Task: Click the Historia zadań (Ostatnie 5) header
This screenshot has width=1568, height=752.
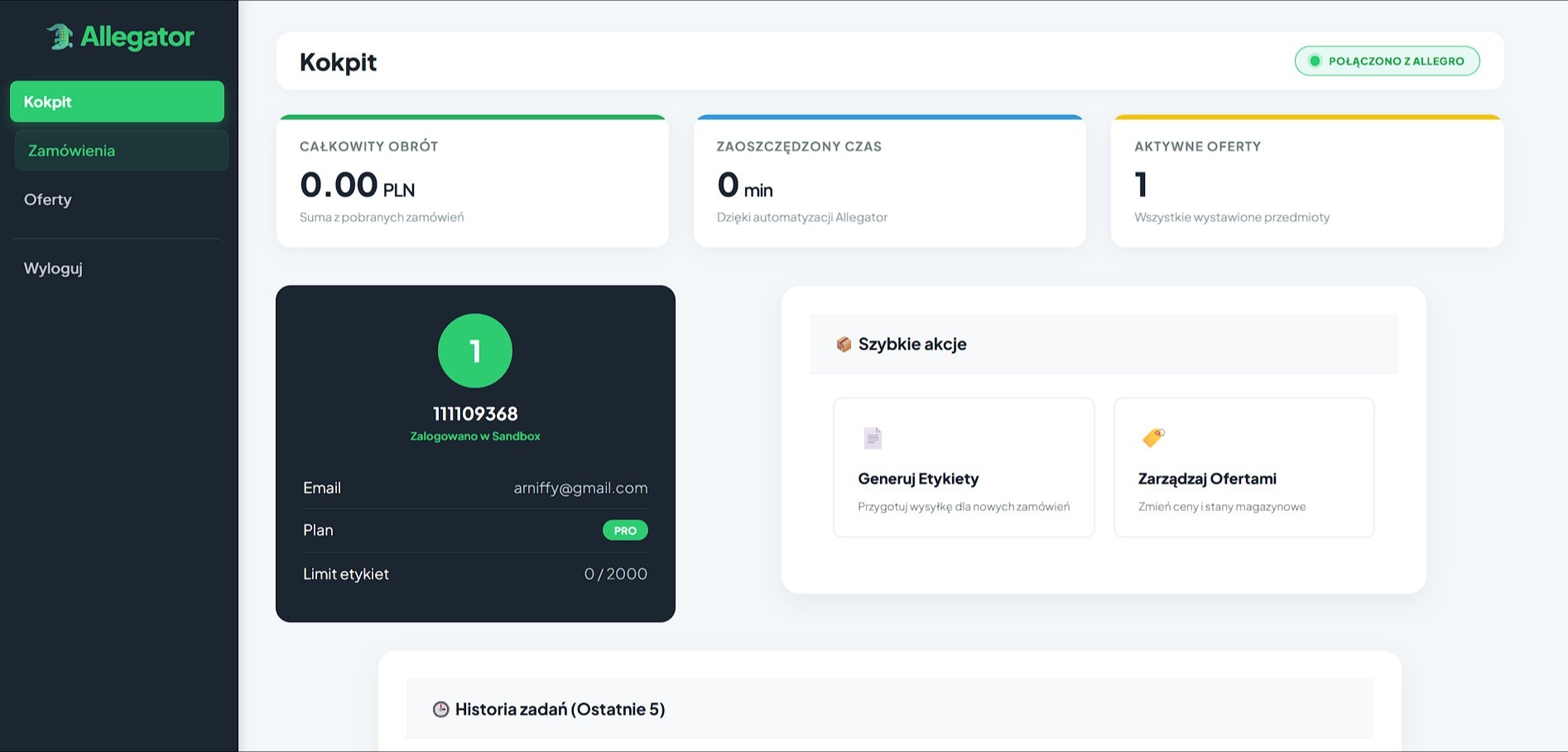Action: click(x=890, y=709)
